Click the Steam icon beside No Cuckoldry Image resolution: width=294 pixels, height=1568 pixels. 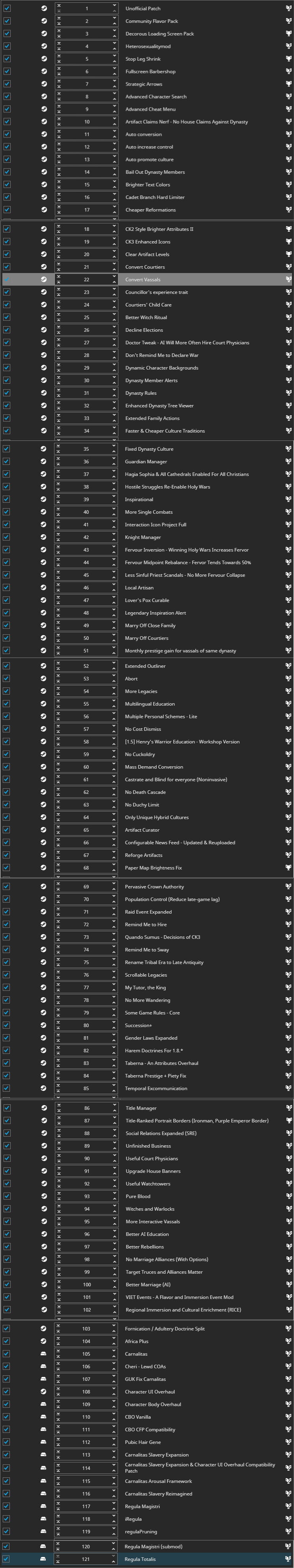(43, 754)
